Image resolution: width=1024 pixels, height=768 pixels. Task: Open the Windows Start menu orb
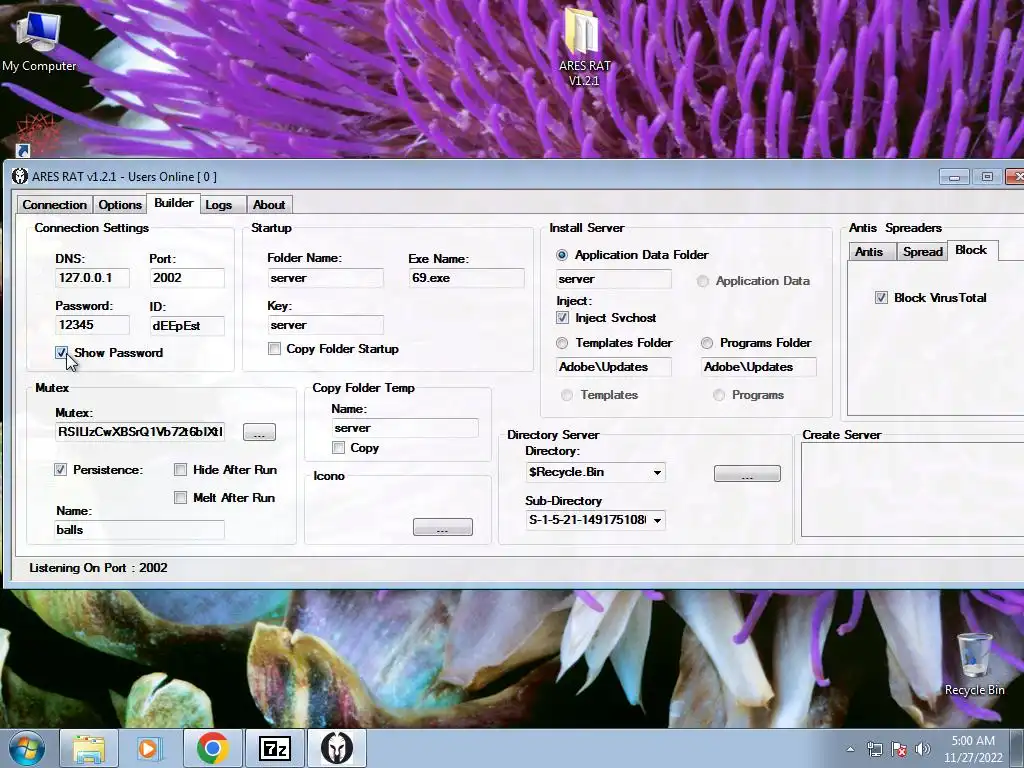click(27, 748)
